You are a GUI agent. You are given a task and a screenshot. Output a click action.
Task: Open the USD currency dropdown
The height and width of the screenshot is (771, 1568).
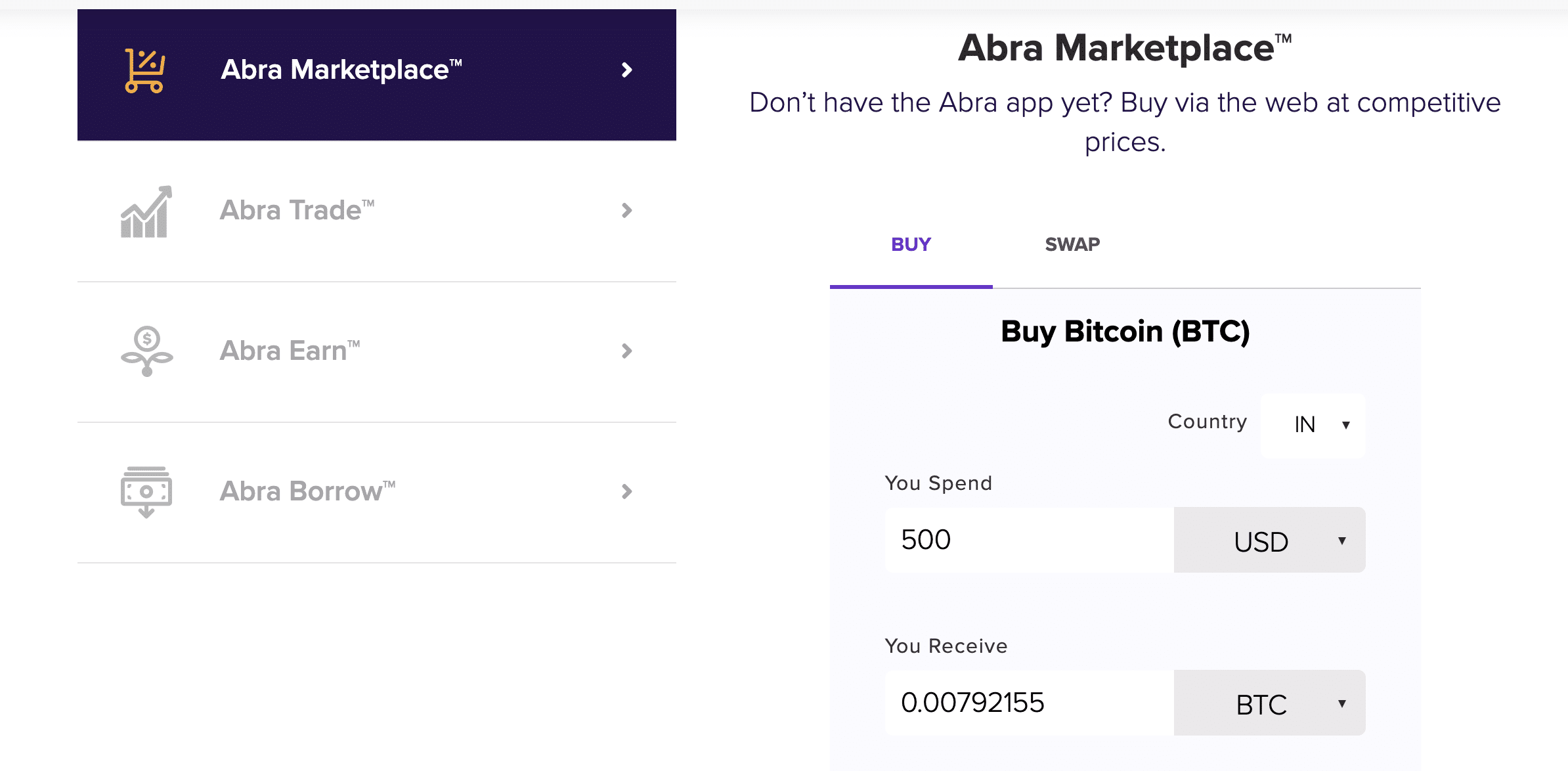click(x=1270, y=540)
